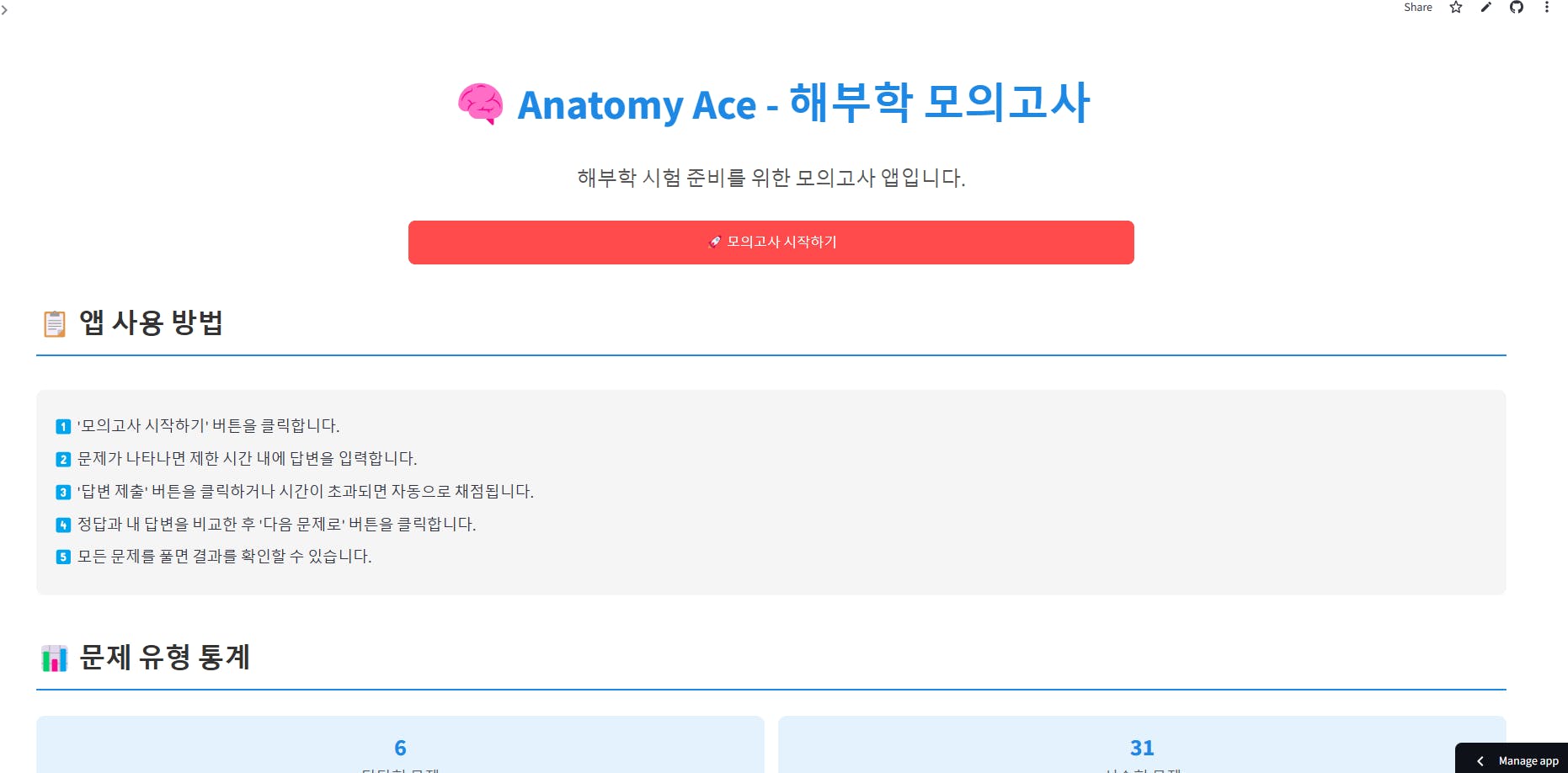
Task: Expand the Manage app left chevron
Action: point(1480,761)
